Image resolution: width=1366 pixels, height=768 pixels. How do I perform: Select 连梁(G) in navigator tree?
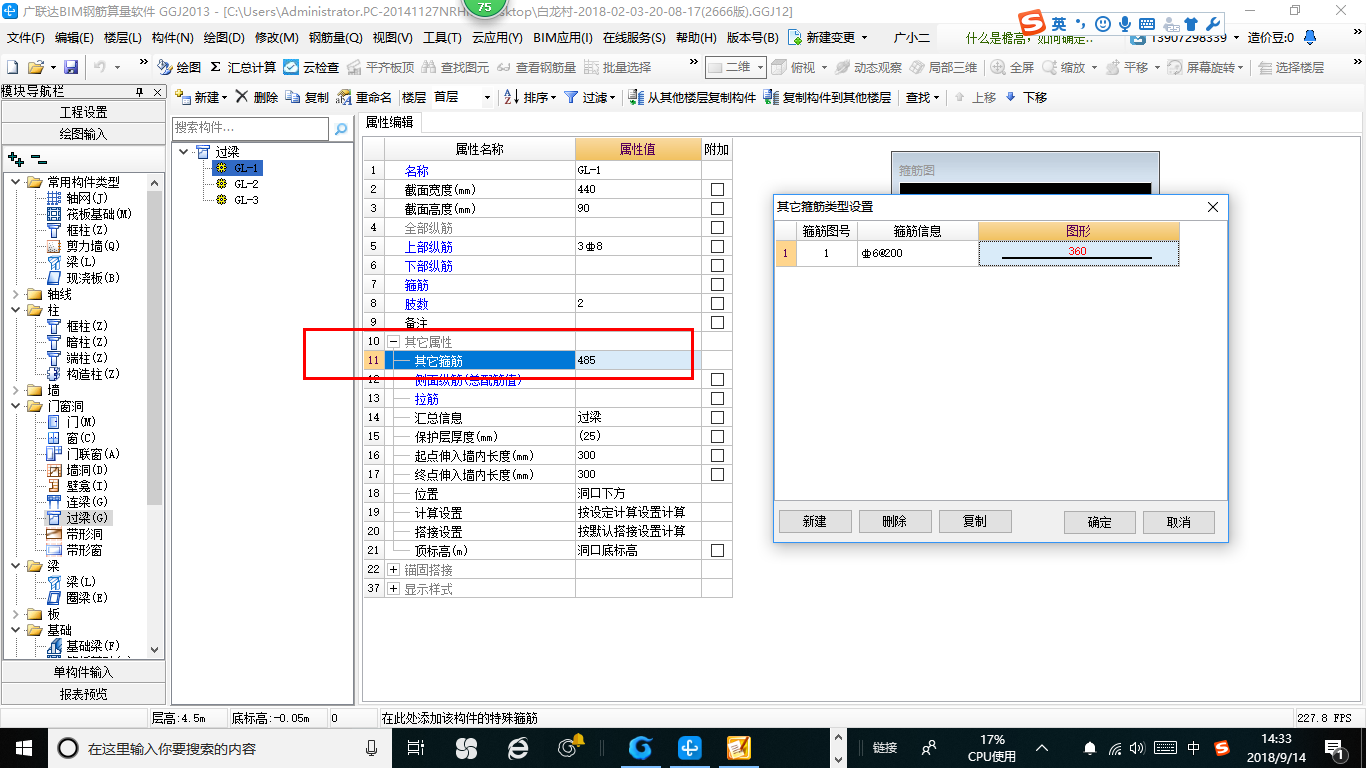(x=86, y=502)
